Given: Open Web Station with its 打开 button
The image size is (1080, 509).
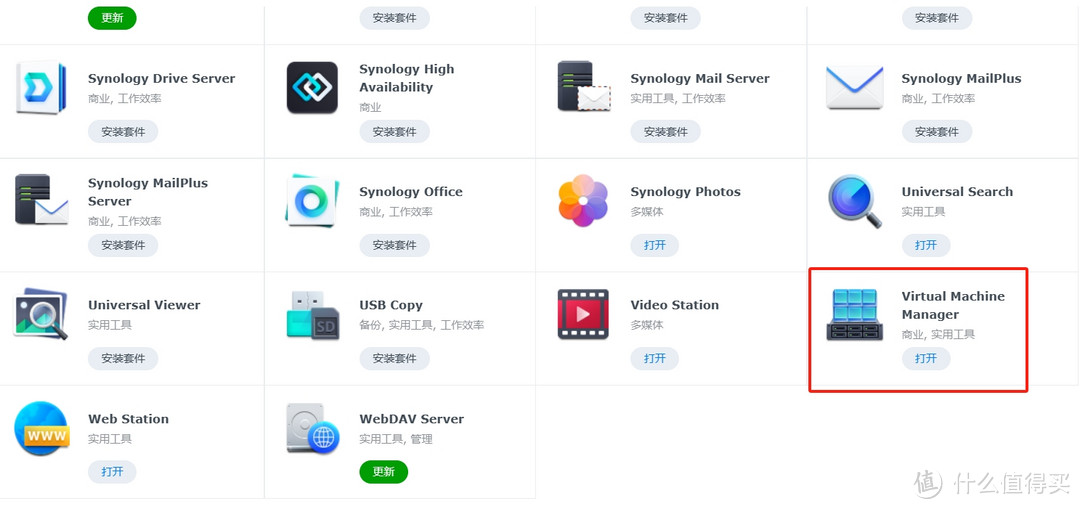Looking at the screenshot, I should [112, 472].
